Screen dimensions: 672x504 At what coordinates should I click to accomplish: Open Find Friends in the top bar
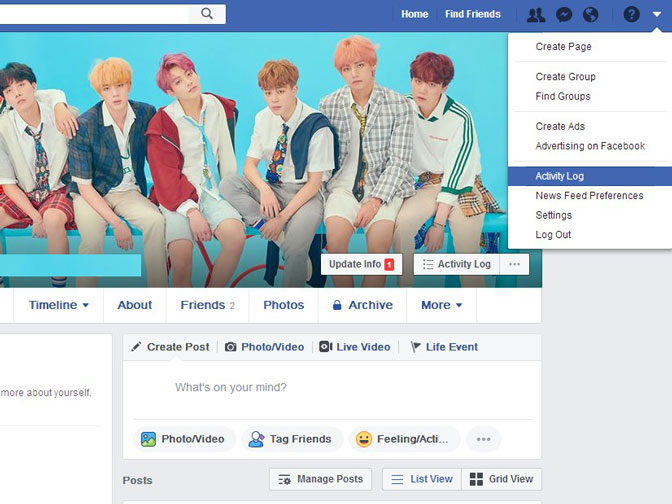473,14
